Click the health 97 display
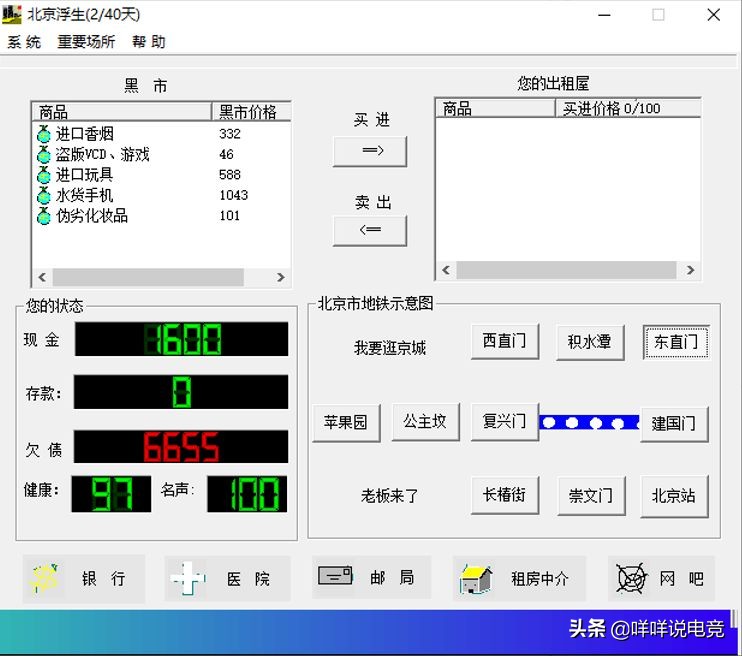742x656 pixels. pos(111,494)
